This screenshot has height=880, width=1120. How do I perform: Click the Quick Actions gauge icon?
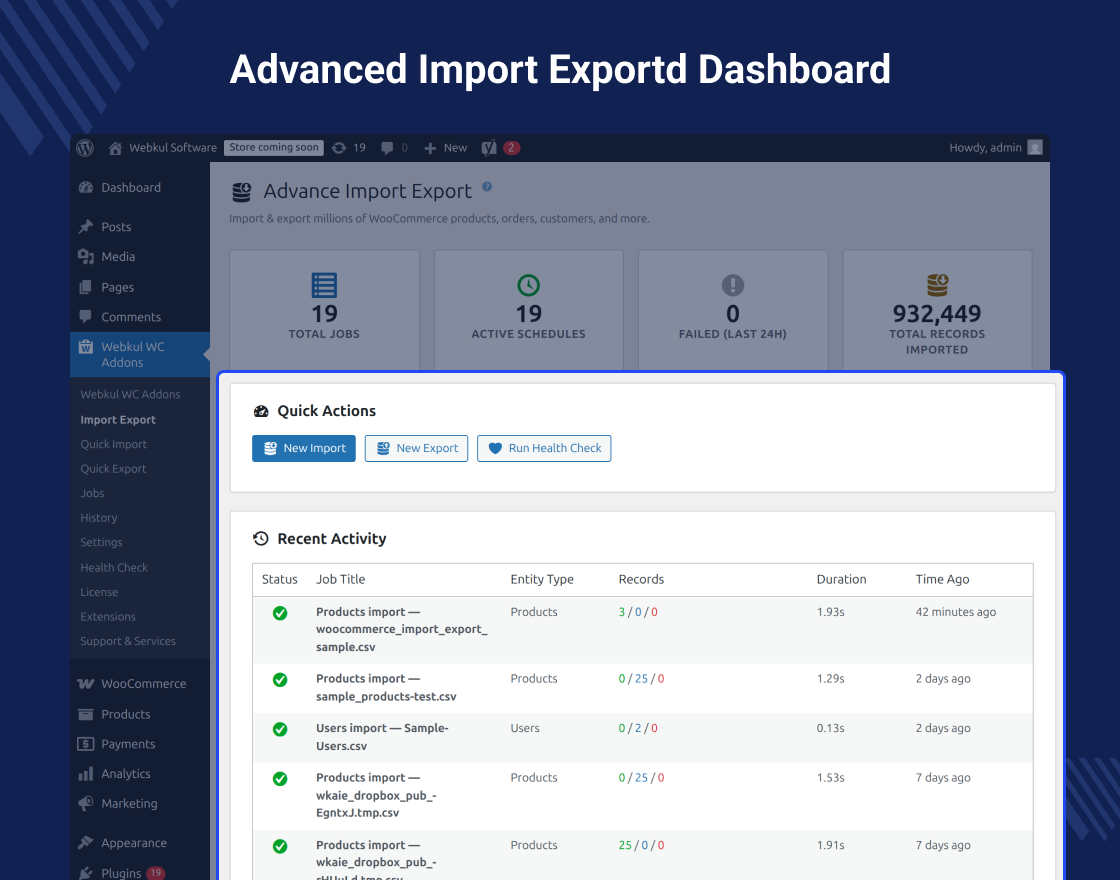pyautogui.click(x=261, y=411)
